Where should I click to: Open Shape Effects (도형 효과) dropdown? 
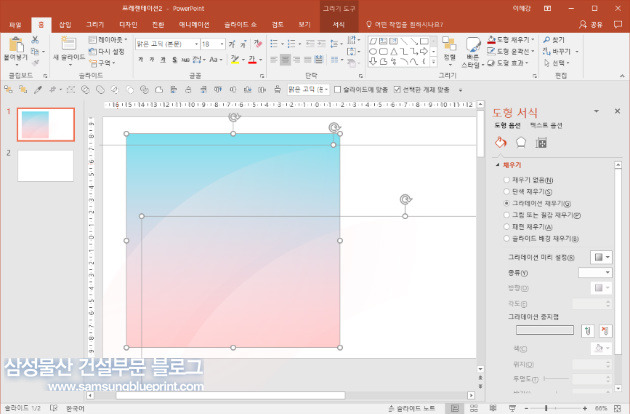click(508, 63)
